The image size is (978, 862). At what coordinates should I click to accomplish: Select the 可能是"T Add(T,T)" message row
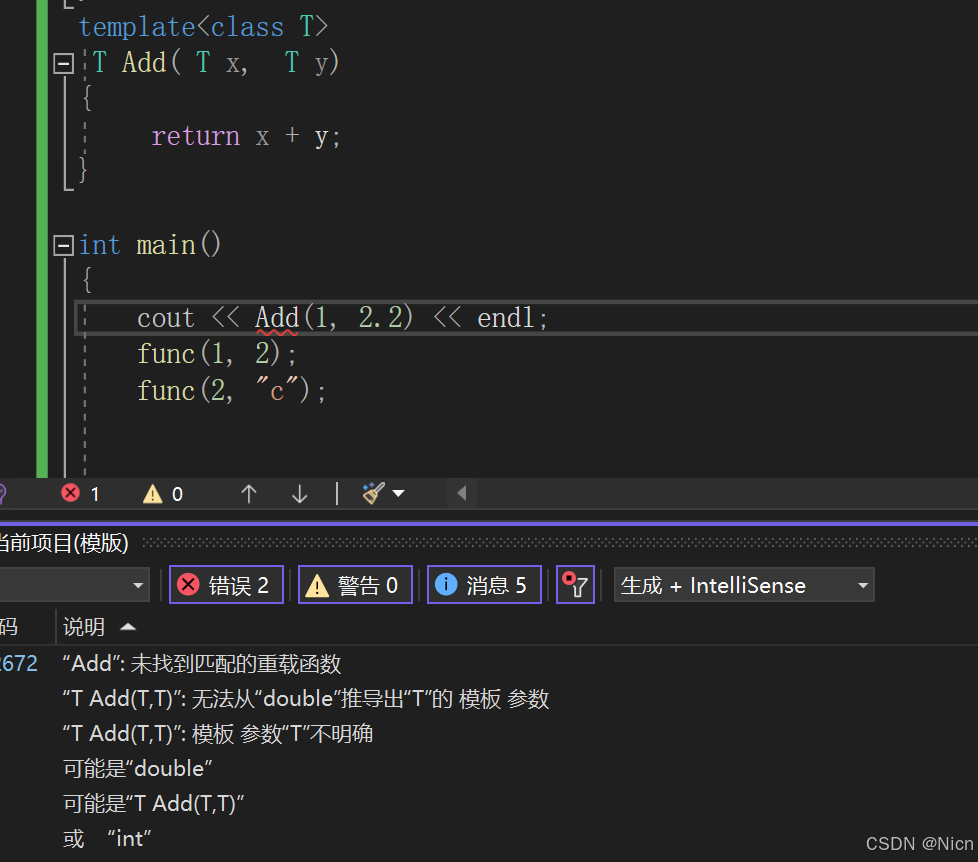click(x=154, y=804)
